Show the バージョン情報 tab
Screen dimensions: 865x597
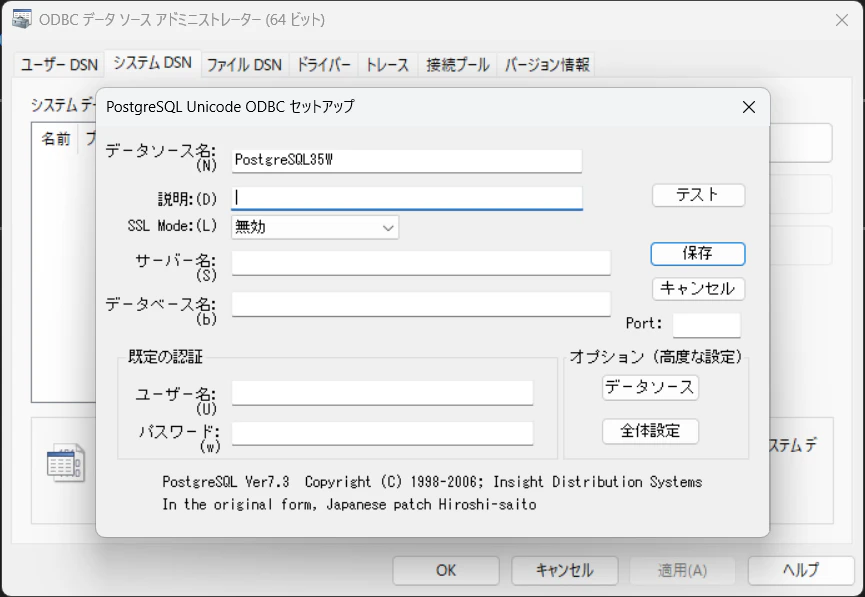point(546,65)
